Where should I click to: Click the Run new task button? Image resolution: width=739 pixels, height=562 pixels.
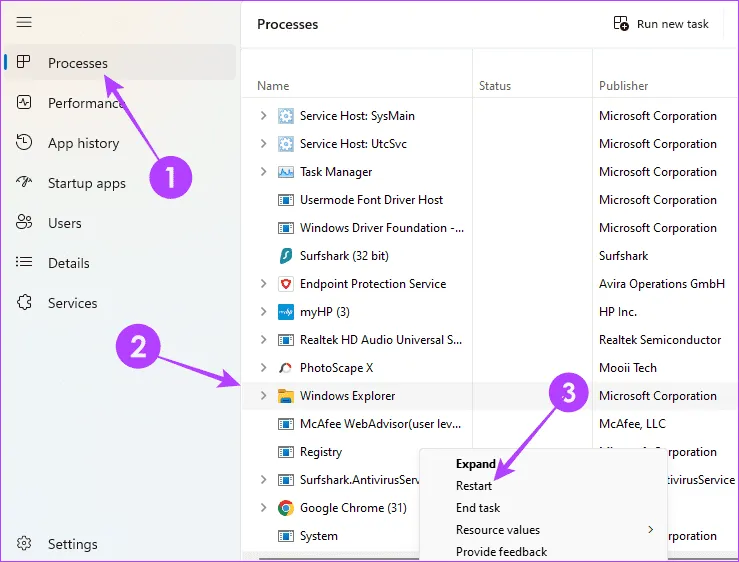tap(661, 24)
